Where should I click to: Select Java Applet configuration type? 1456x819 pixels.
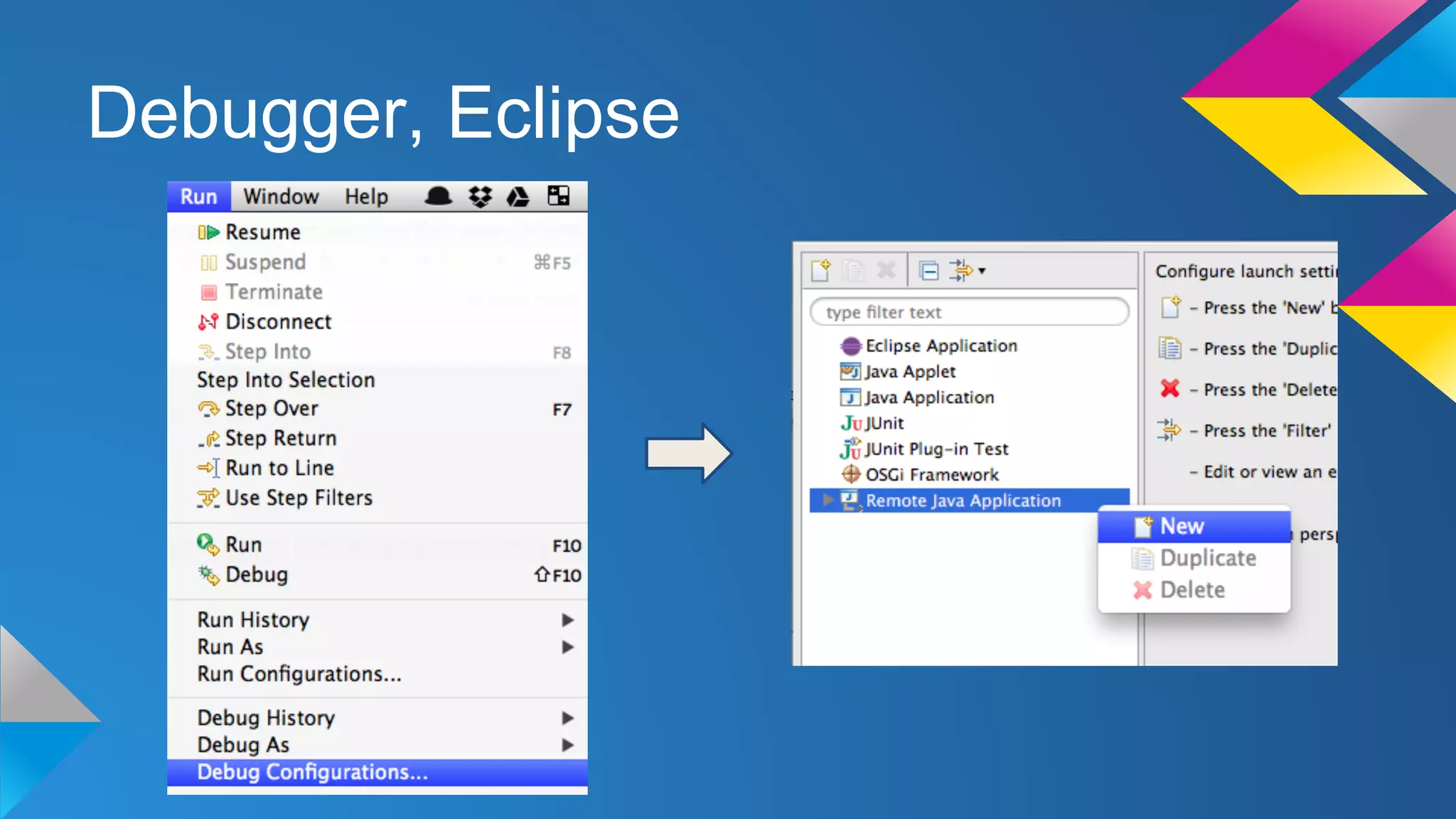[910, 372]
